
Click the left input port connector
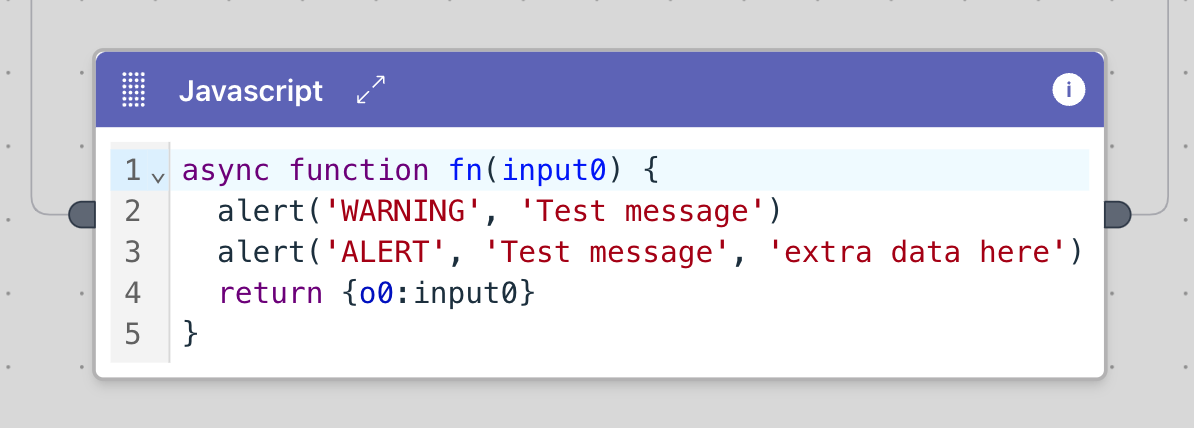81,213
